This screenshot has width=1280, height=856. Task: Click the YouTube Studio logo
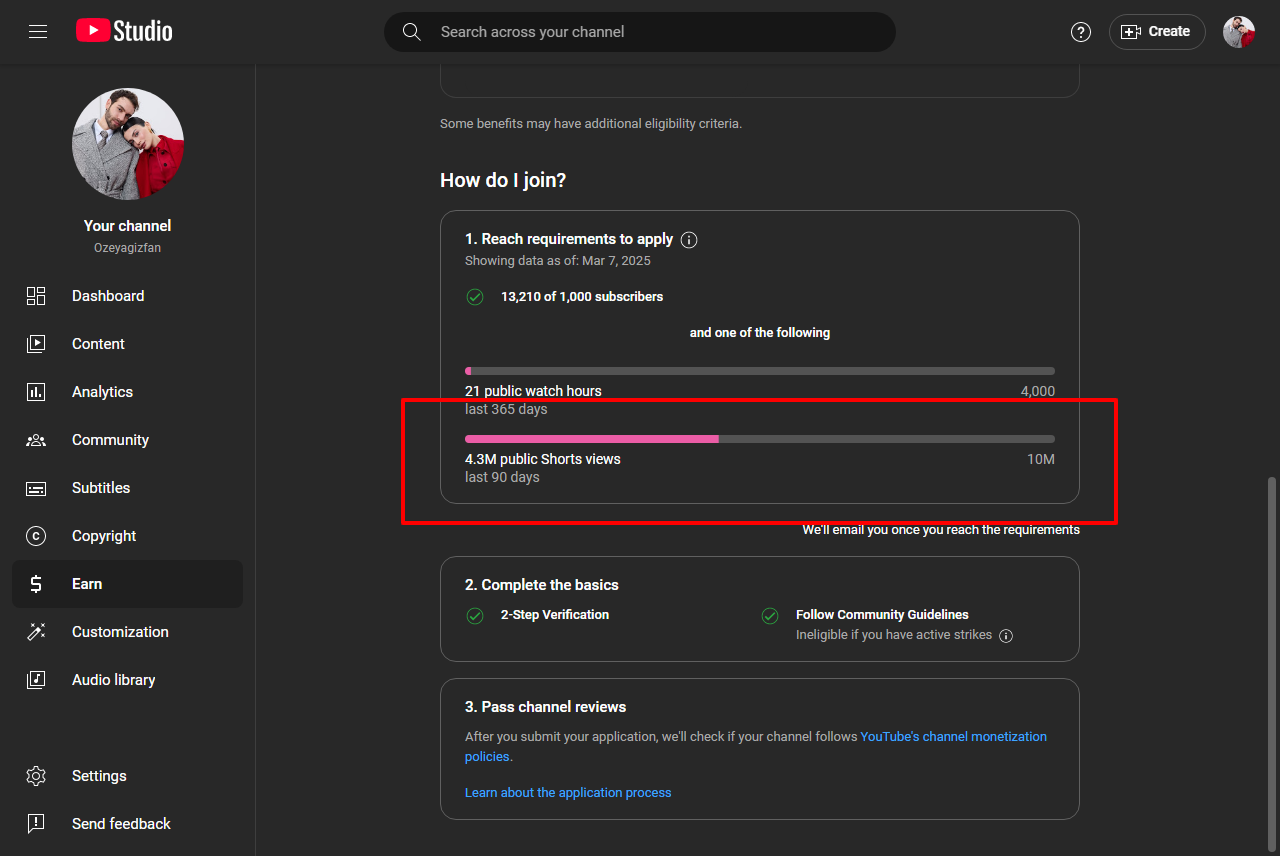click(124, 31)
